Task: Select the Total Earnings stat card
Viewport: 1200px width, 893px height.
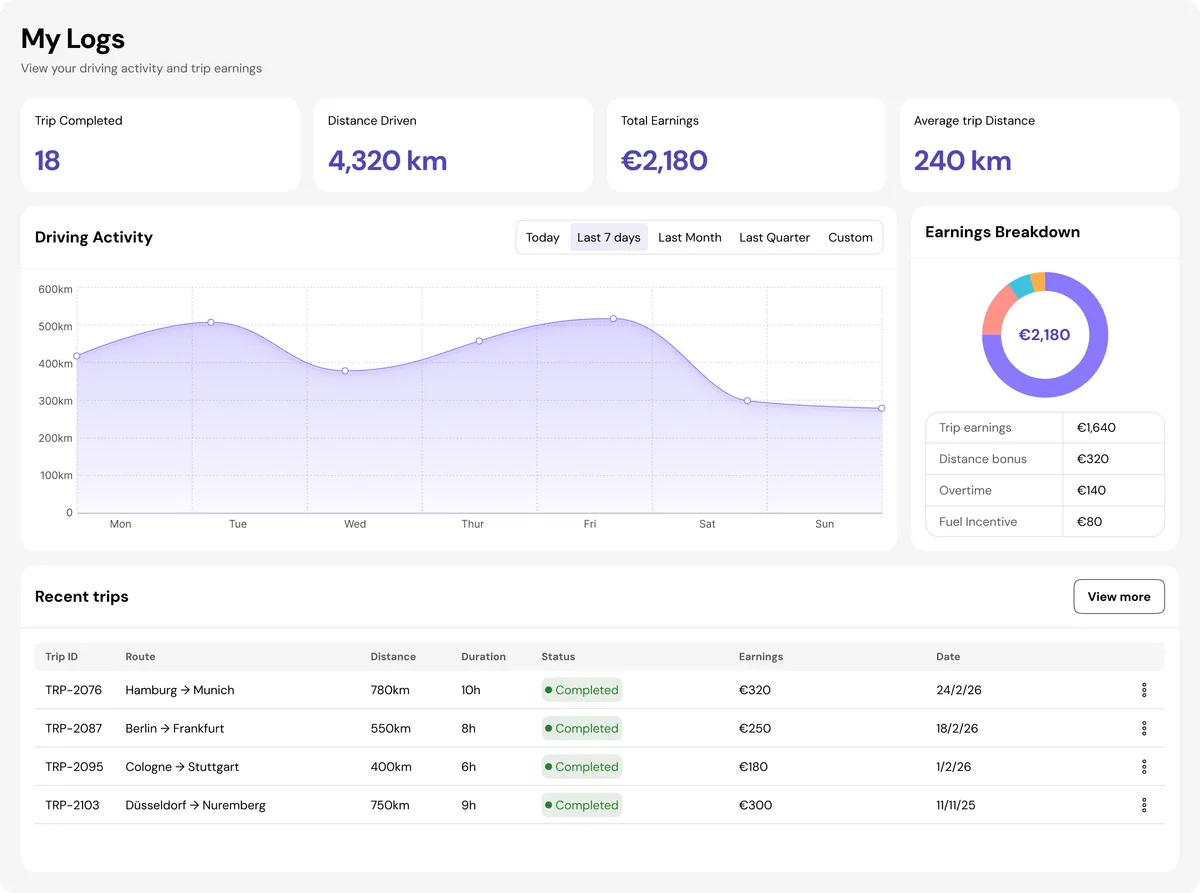Action: [746, 144]
